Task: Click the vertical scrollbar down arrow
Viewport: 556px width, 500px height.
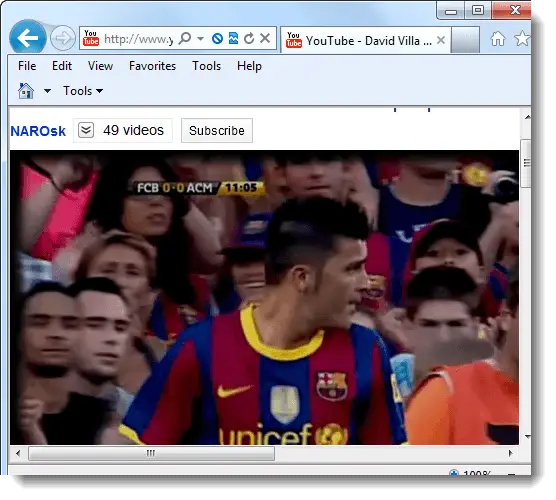Action: tap(527, 437)
